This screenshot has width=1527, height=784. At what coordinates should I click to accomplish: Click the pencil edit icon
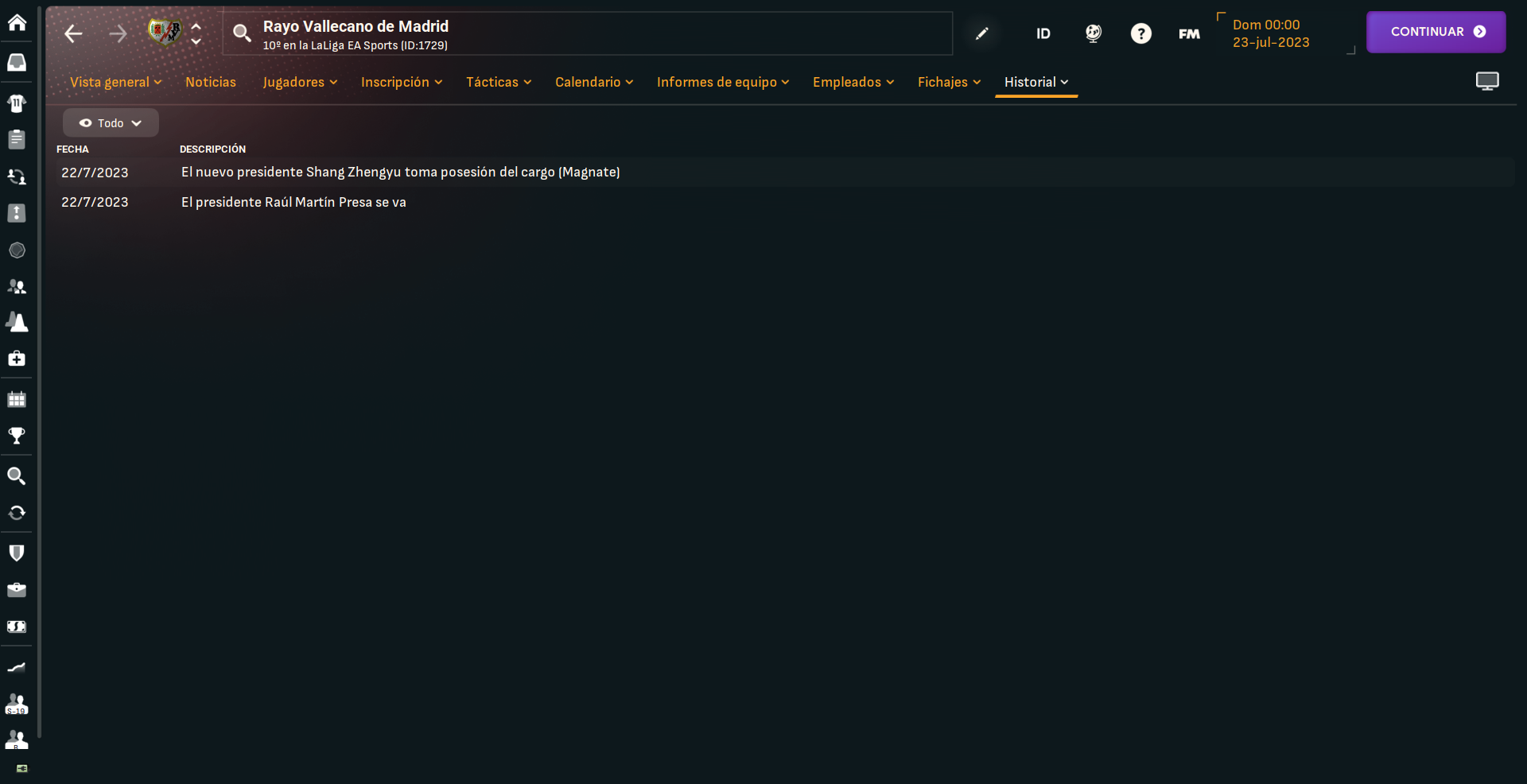[982, 33]
